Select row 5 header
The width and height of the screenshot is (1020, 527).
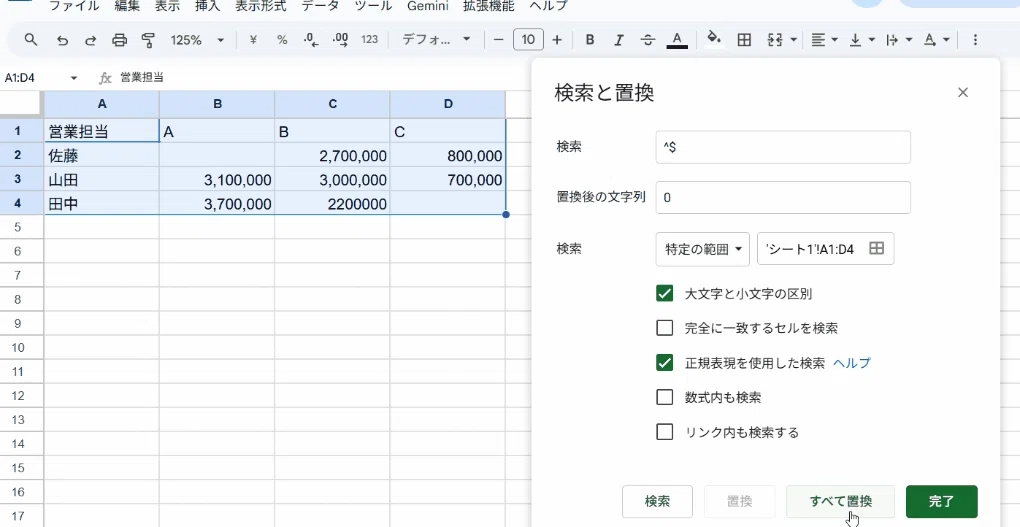click(x=21, y=227)
